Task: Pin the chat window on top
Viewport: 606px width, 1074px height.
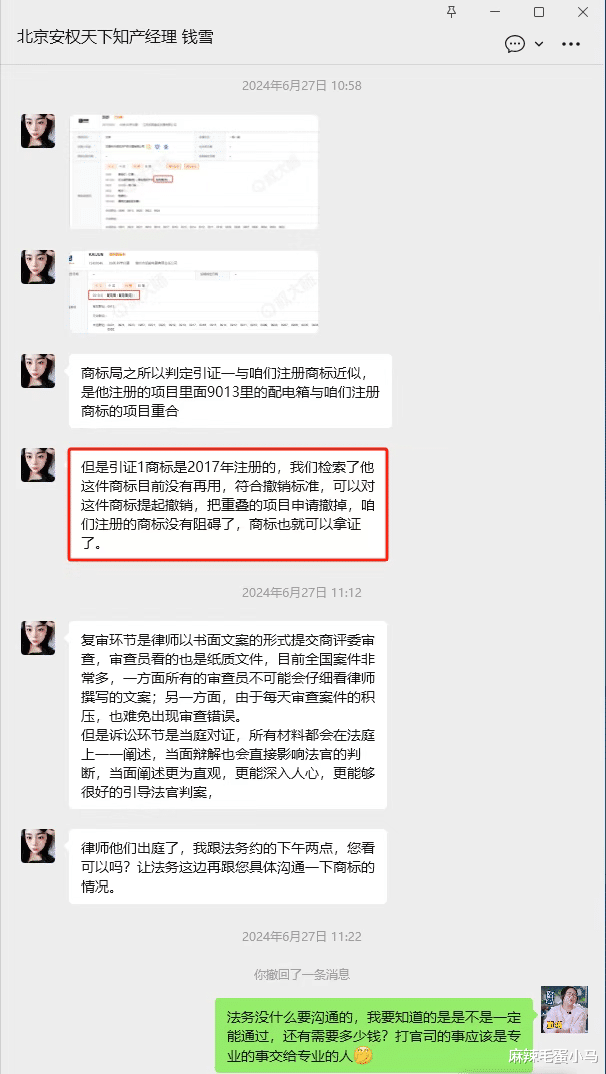Action: tap(451, 12)
